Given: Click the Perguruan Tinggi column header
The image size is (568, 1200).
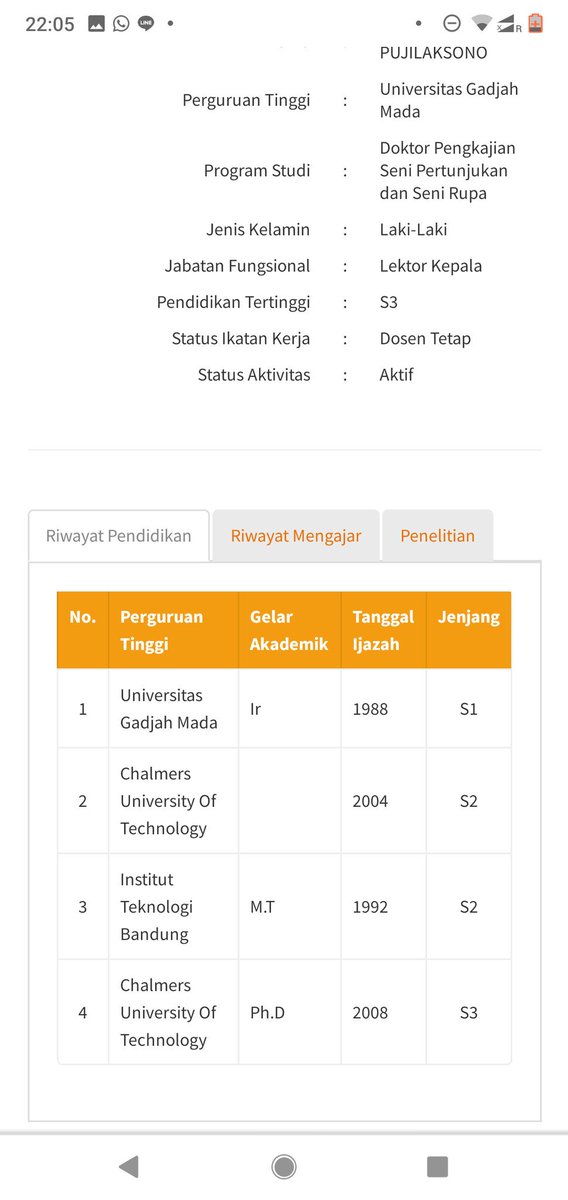Looking at the screenshot, I should tap(173, 630).
